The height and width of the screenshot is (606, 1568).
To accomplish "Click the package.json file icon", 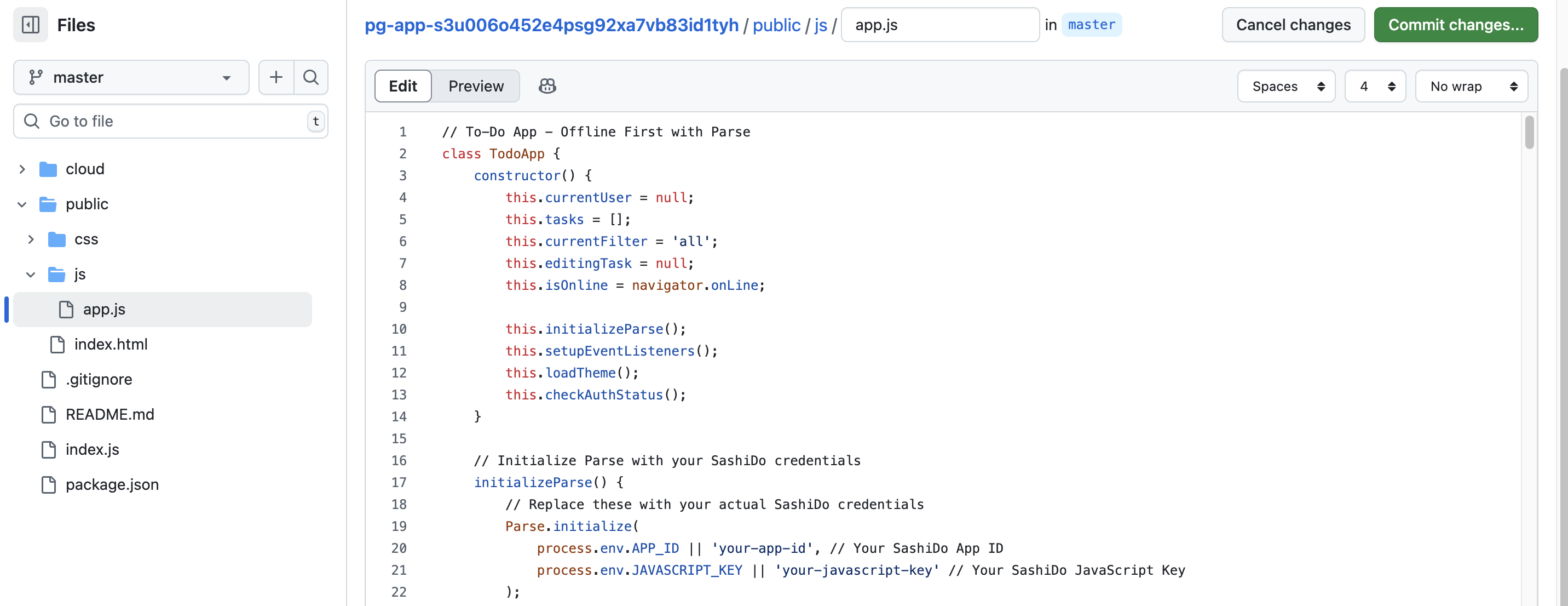I will [49, 484].
